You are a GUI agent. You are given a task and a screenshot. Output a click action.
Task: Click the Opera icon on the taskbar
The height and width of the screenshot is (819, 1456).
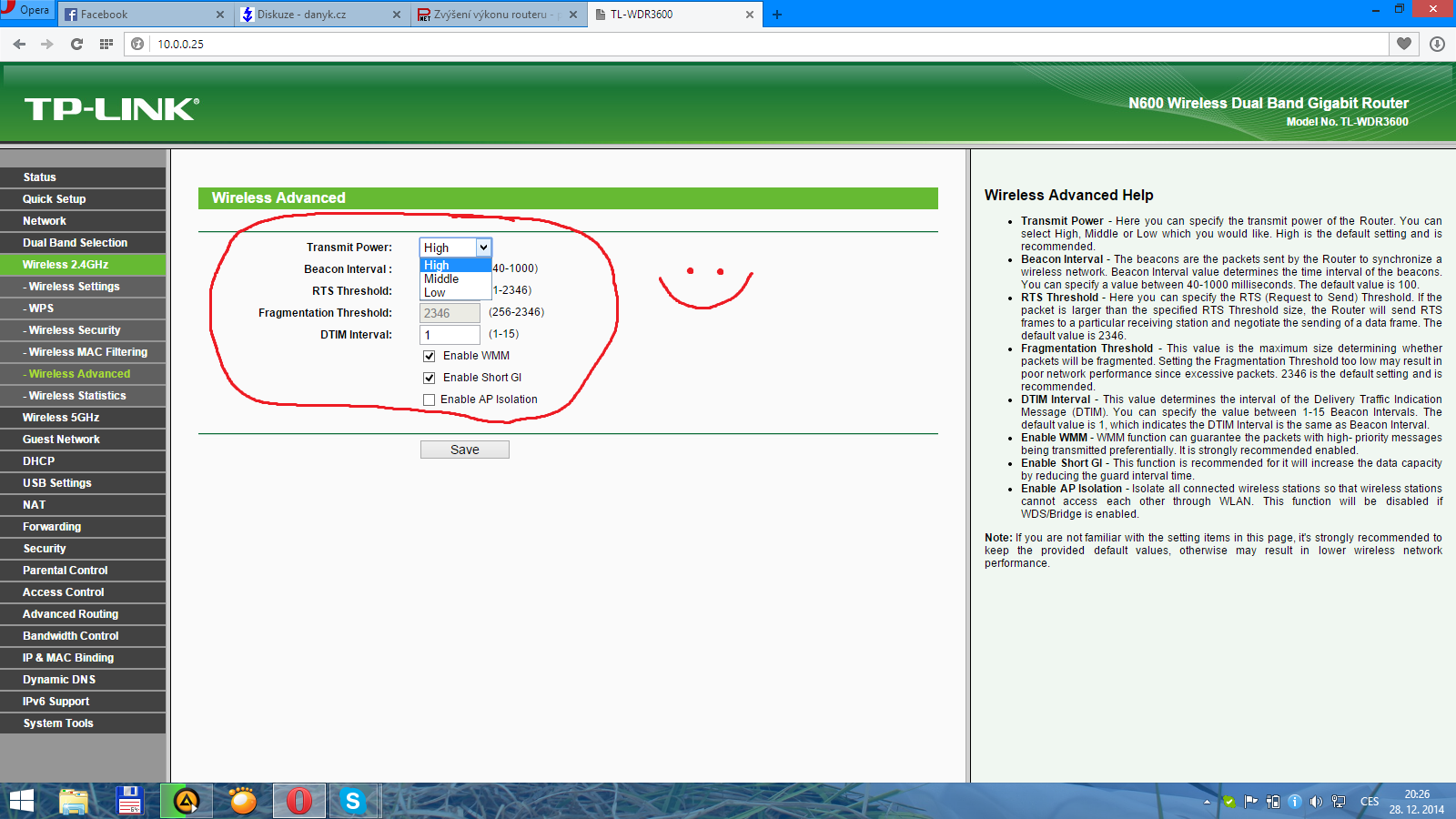click(298, 801)
